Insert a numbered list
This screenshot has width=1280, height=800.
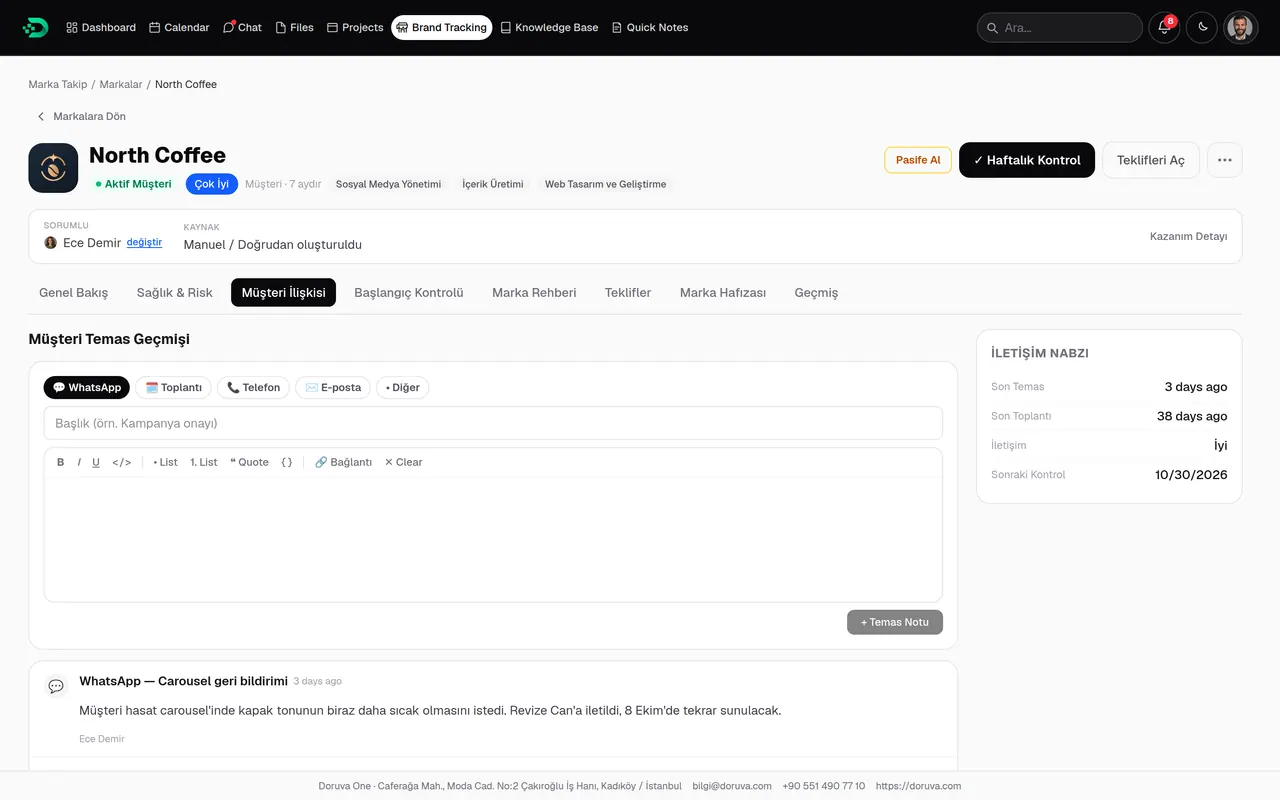point(204,462)
